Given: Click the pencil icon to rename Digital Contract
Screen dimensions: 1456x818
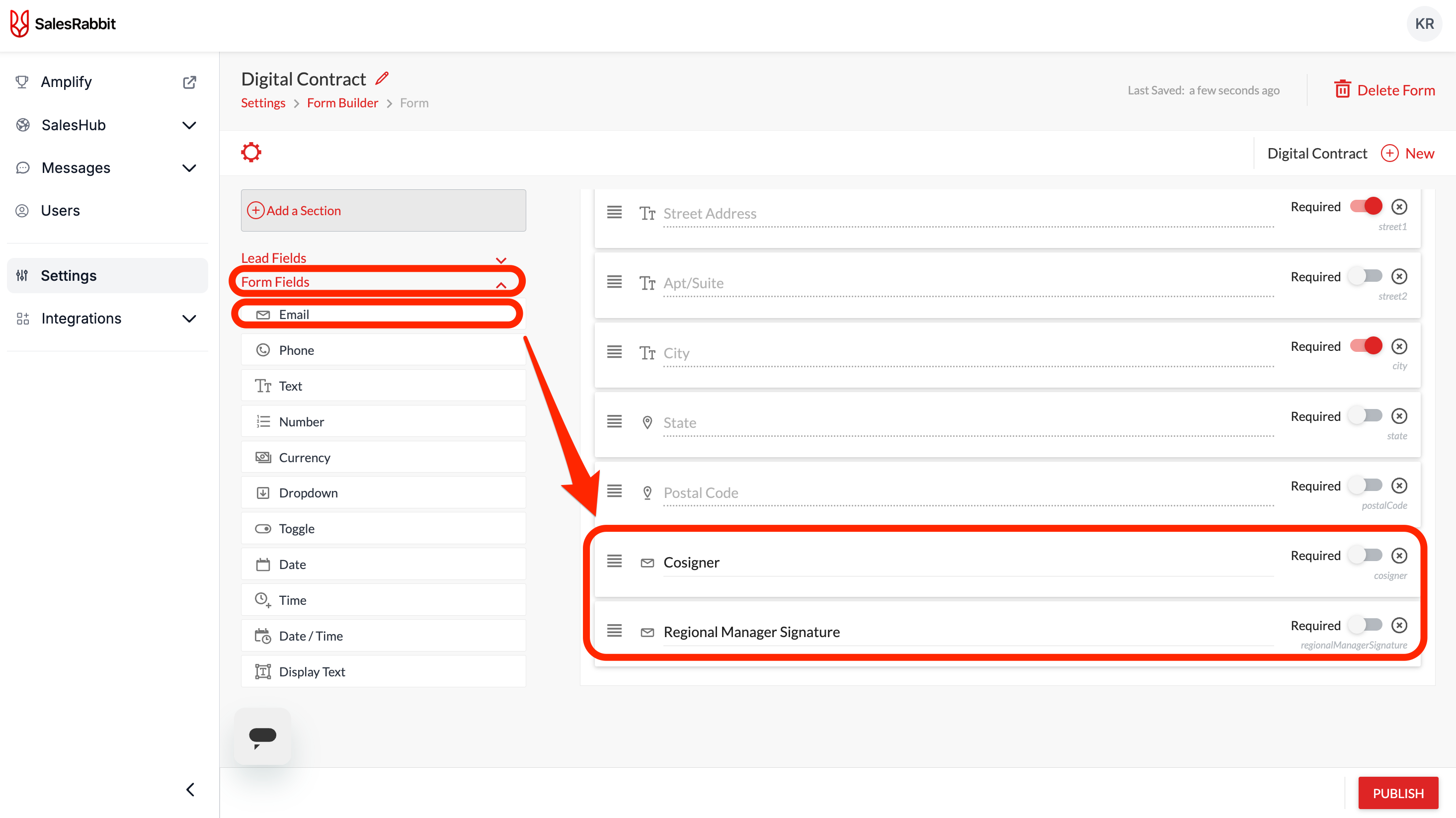Looking at the screenshot, I should (382, 79).
